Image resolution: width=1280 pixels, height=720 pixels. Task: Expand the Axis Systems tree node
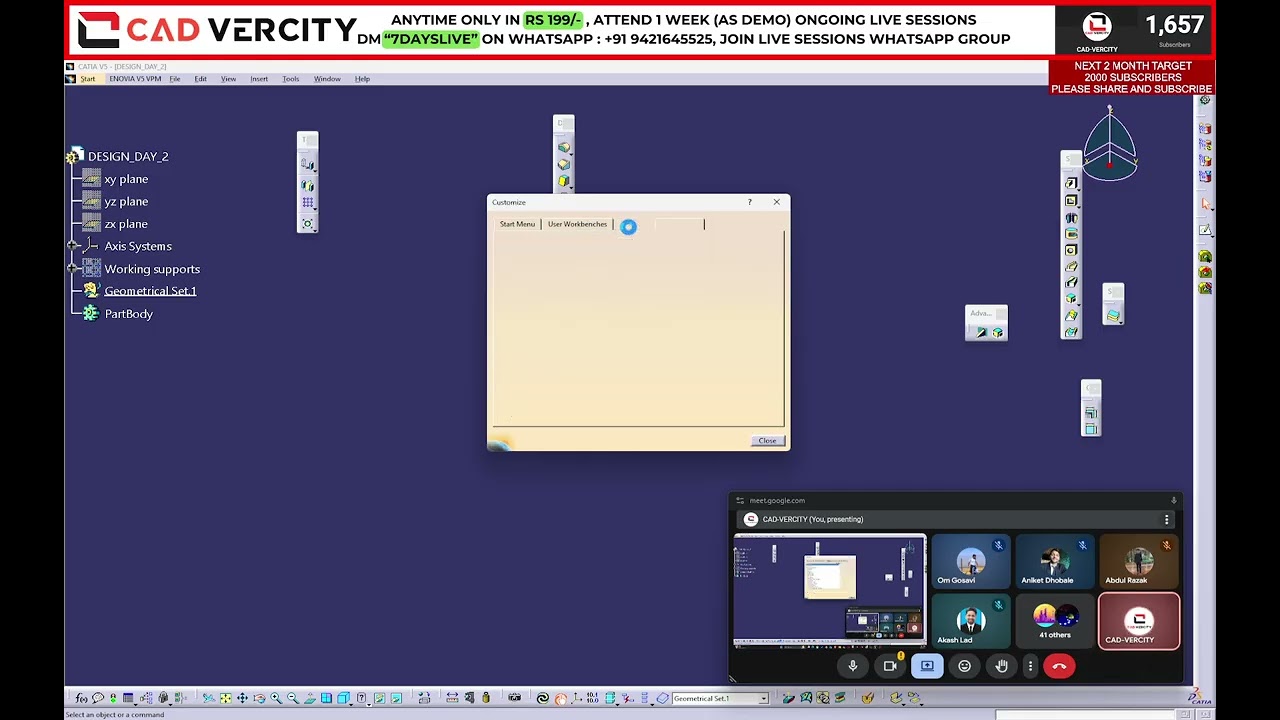click(73, 246)
